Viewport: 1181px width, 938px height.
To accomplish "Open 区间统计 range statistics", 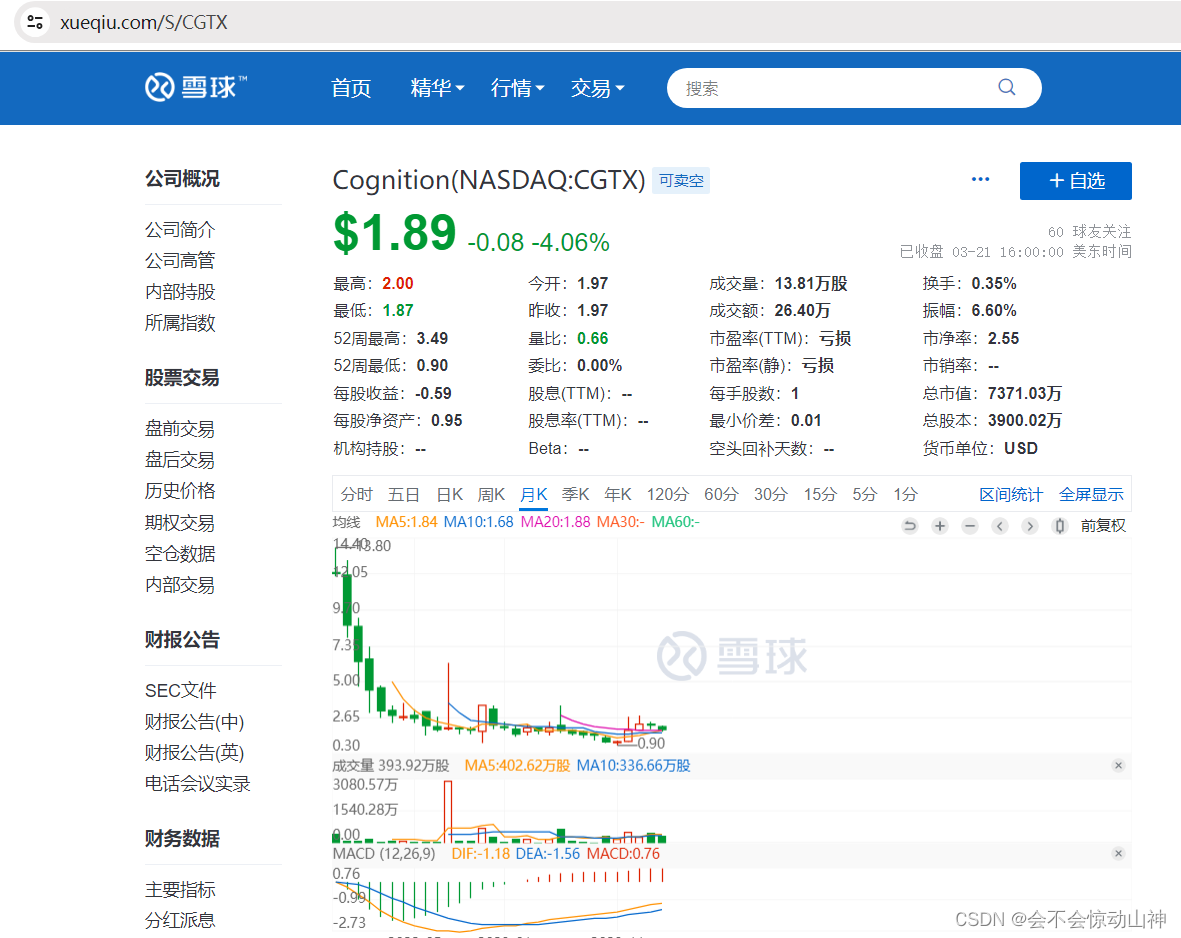I will pos(1011,494).
